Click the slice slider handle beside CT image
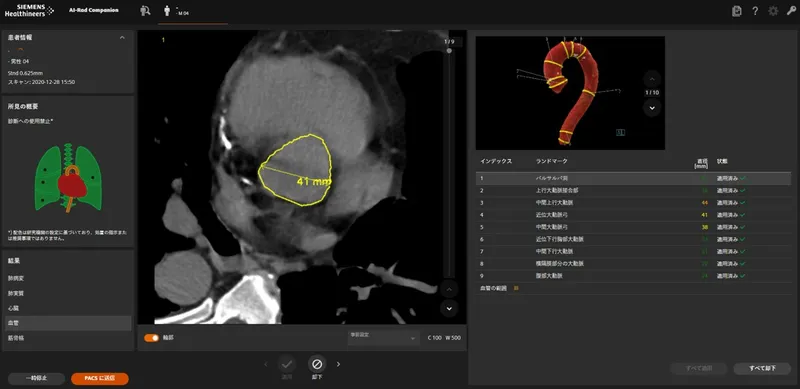 coord(449,51)
